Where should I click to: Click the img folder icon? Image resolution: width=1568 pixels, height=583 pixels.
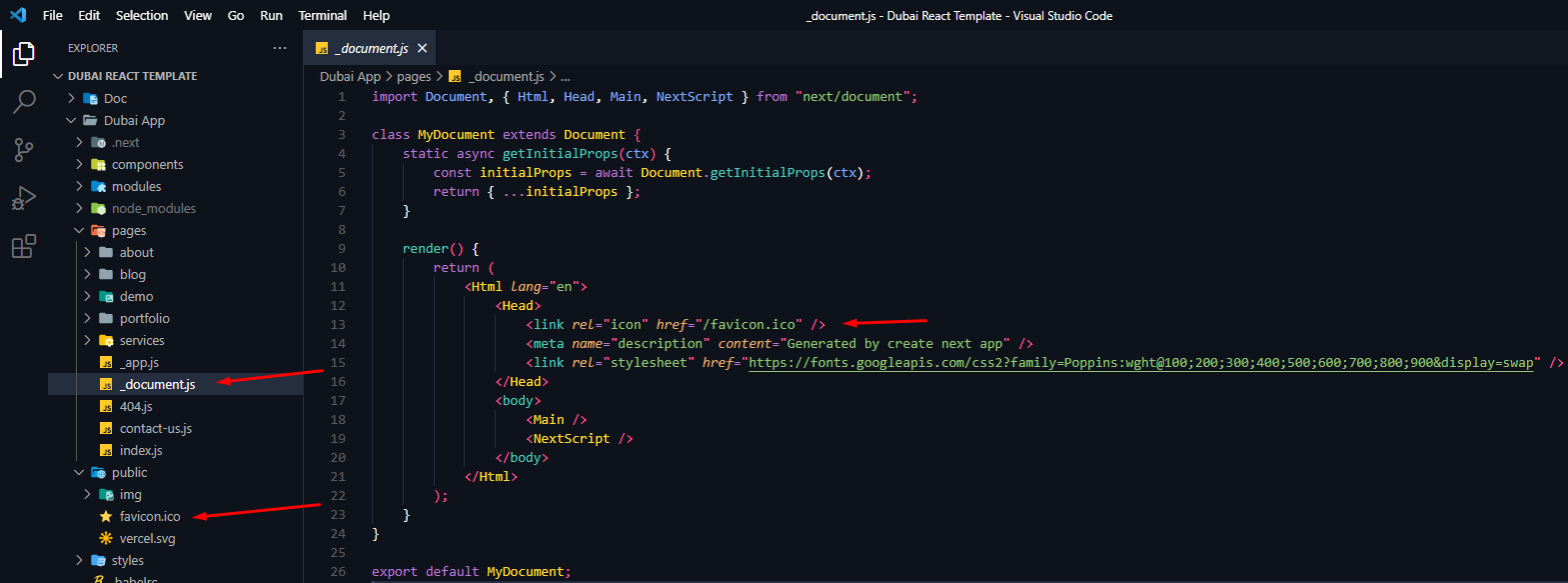tap(106, 495)
